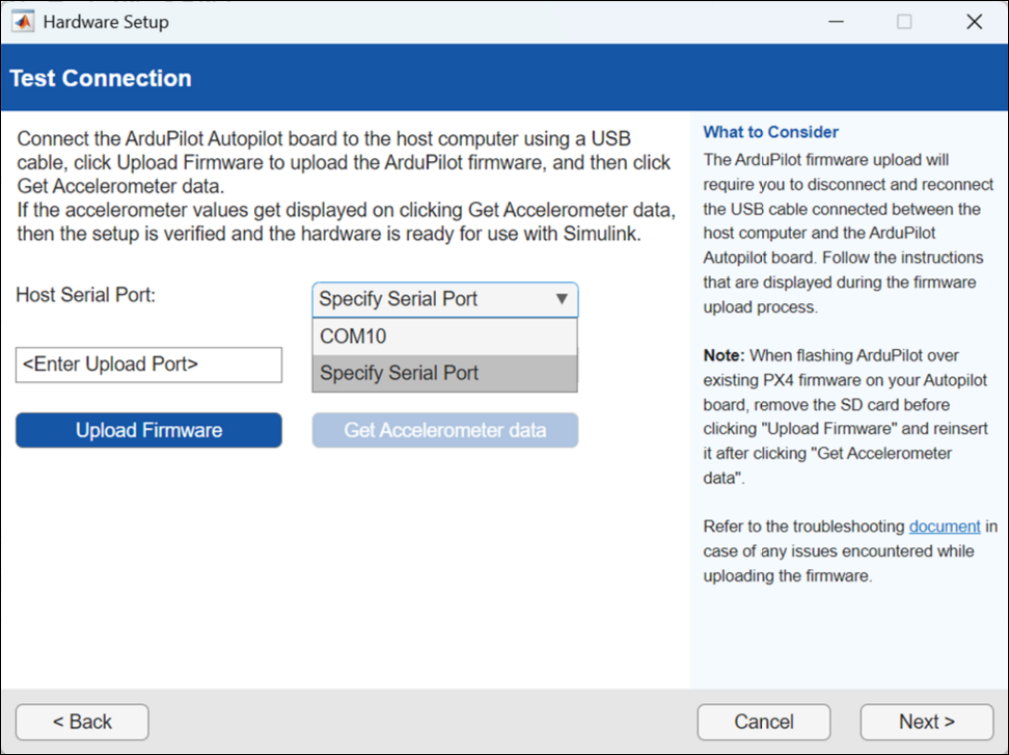The image size is (1009, 755).
Task: Minimize the Hardware Setup window
Action: click(833, 21)
